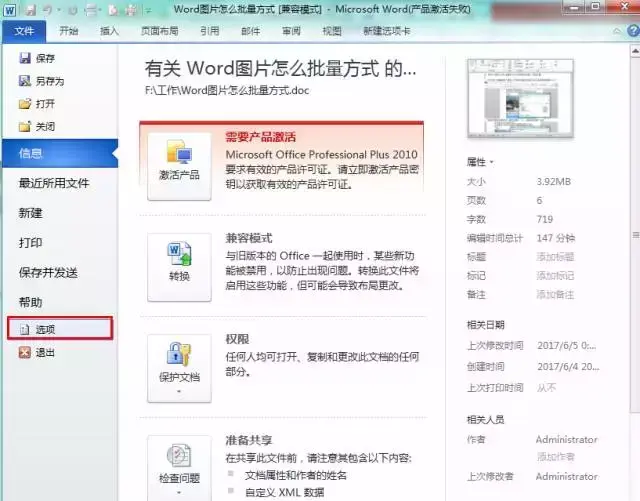Open the File (文件) tab
This screenshot has height=501, width=640.
coord(24,31)
